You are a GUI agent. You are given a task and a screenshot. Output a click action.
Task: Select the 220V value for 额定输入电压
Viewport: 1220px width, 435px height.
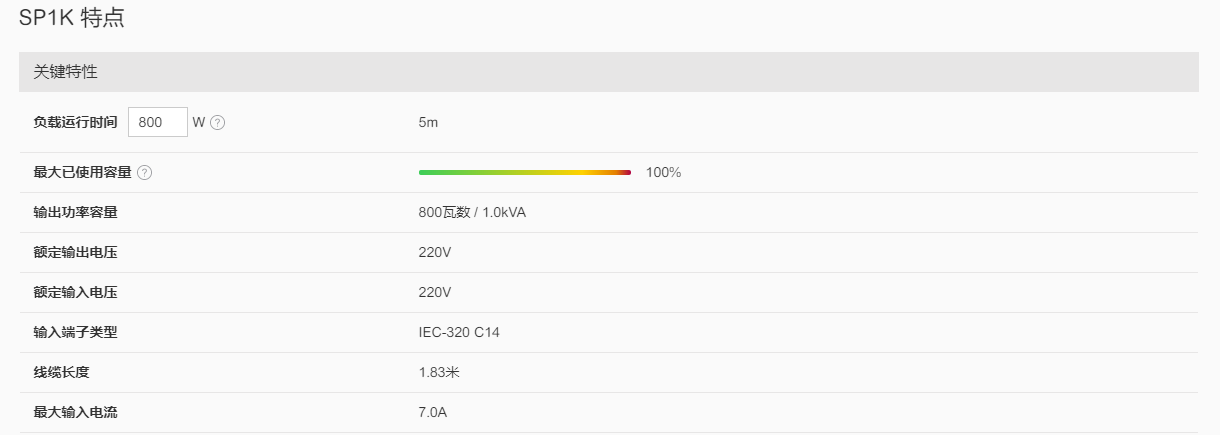[435, 292]
